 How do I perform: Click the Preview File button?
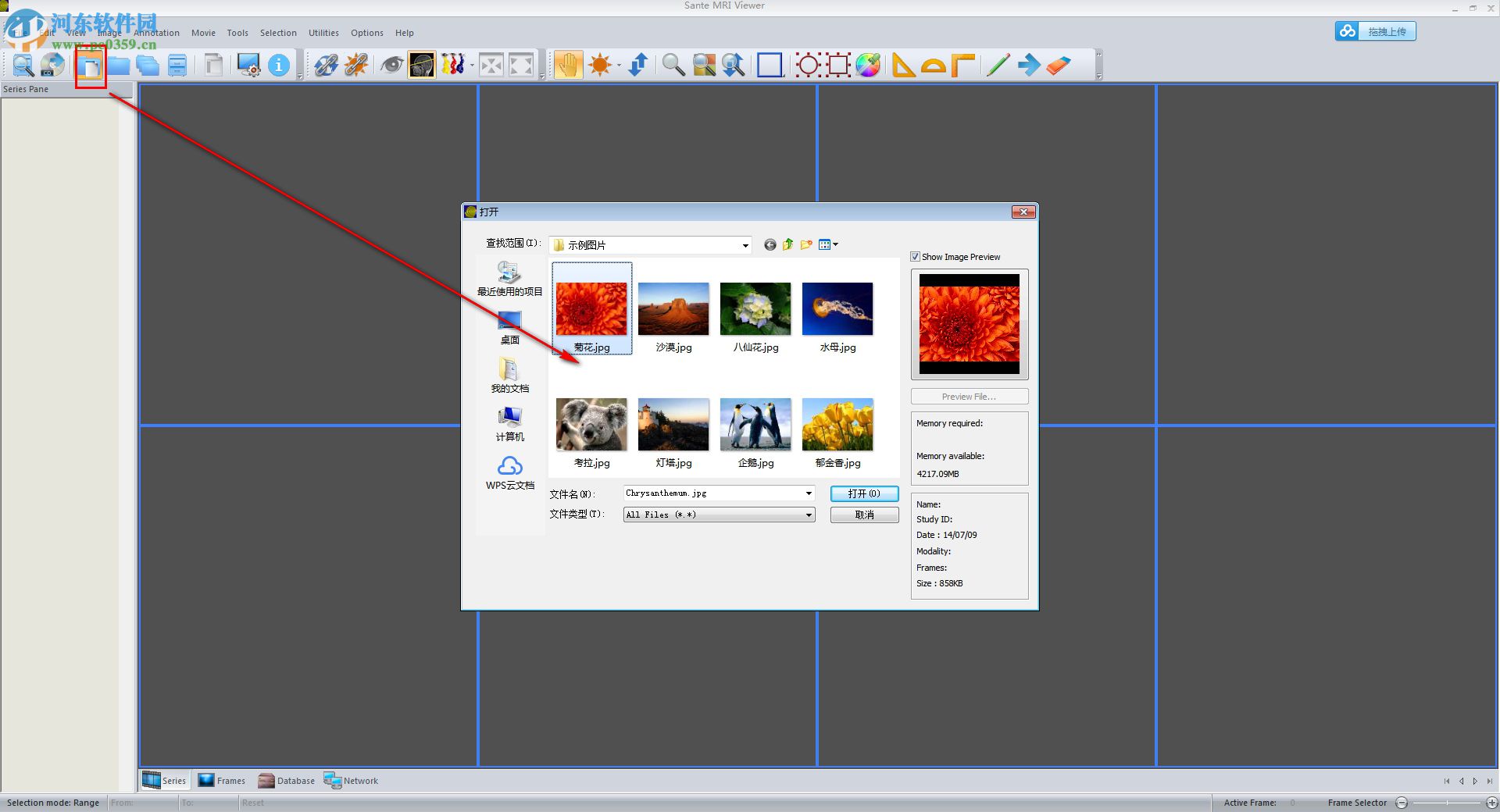coord(969,396)
